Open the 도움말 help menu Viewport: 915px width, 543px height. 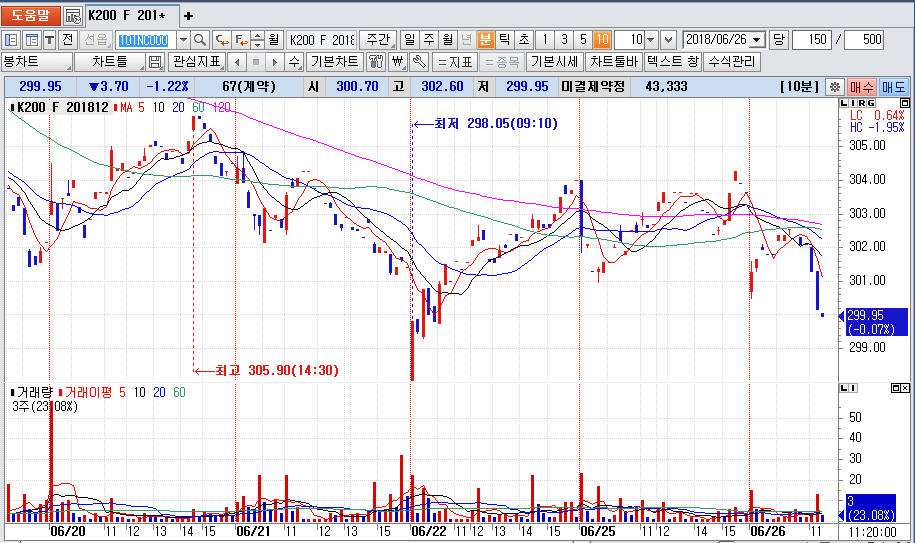[31, 16]
